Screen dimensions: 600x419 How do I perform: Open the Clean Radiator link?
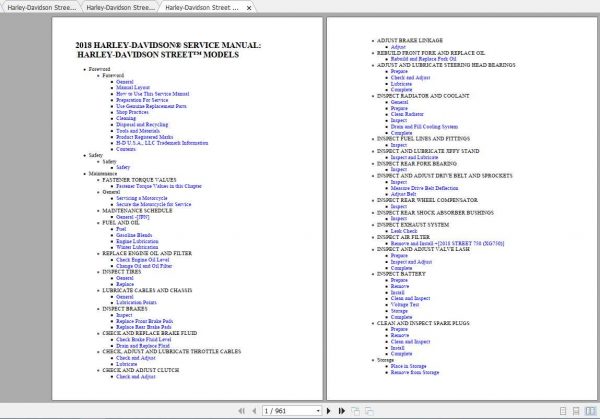tap(407, 114)
